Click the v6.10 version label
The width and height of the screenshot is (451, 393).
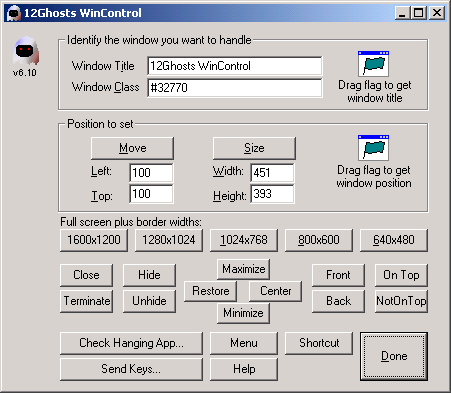(25, 73)
